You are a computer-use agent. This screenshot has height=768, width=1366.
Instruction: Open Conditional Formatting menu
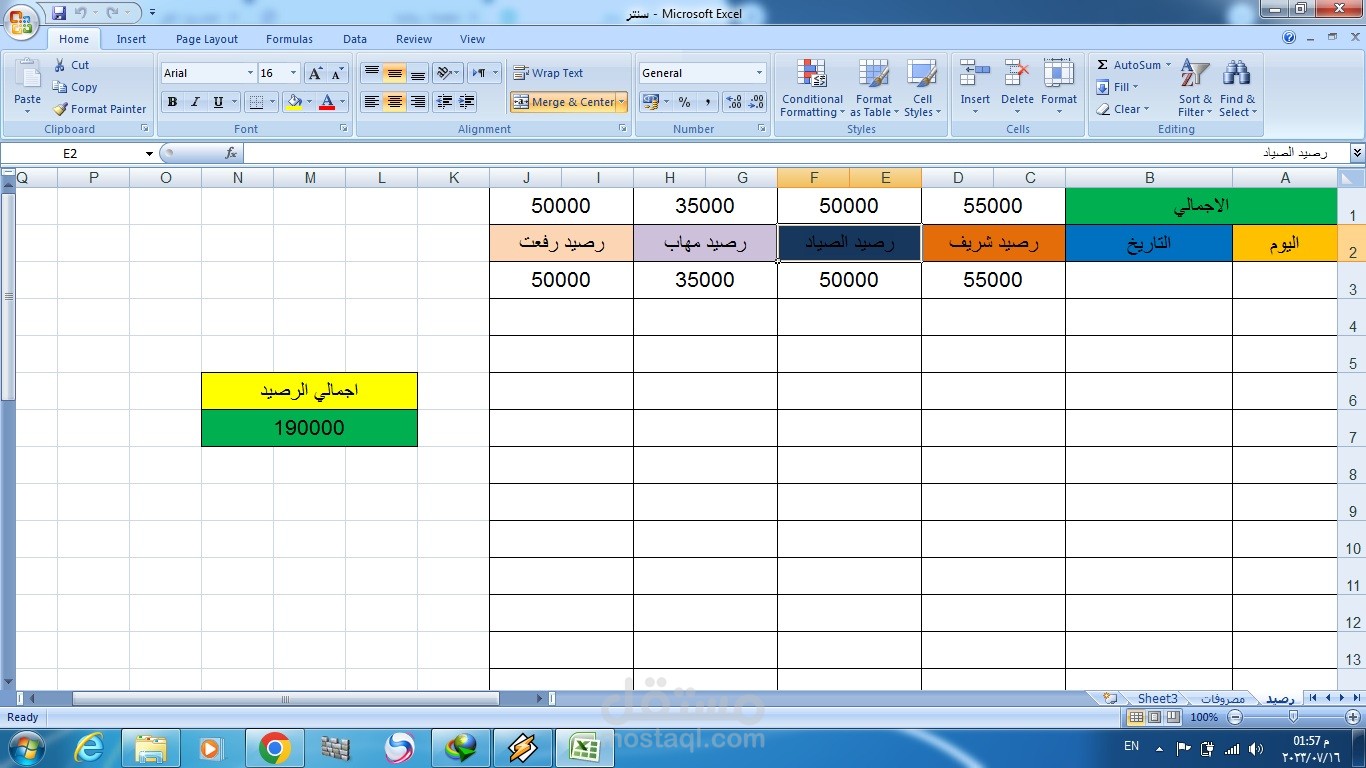click(812, 88)
